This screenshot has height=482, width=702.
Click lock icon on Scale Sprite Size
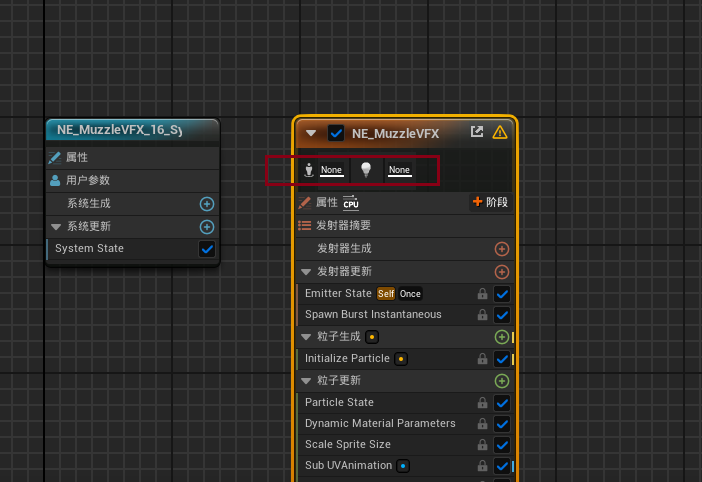coord(482,444)
